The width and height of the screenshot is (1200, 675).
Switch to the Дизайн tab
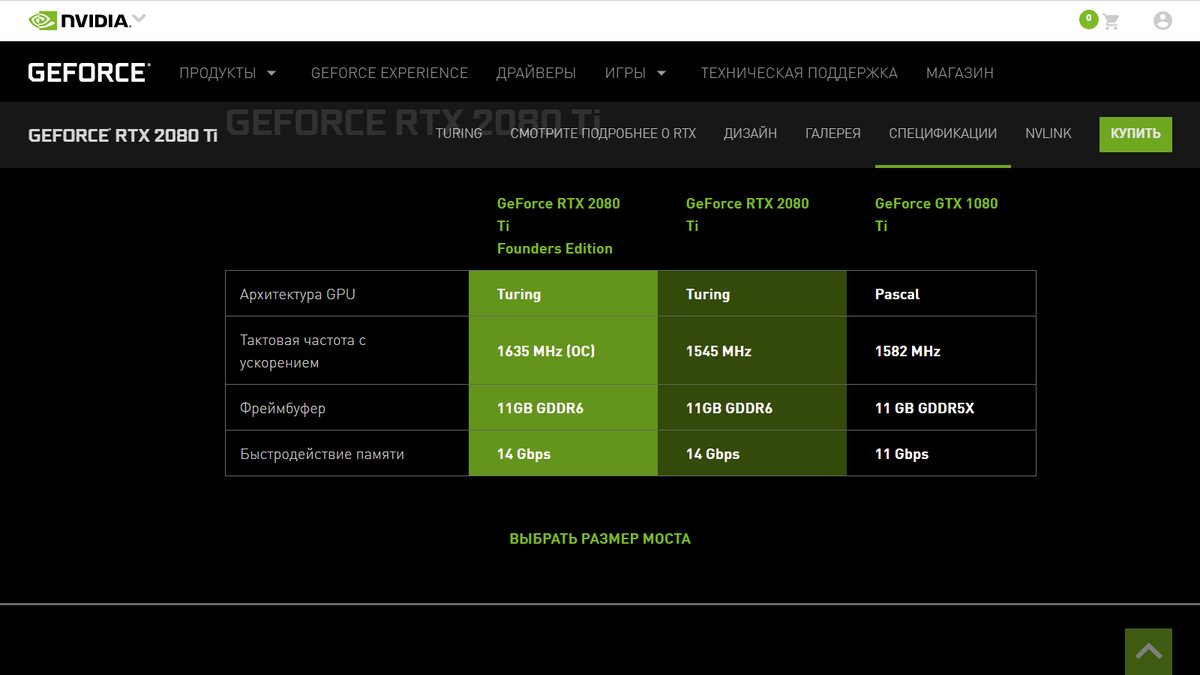pos(750,133)
